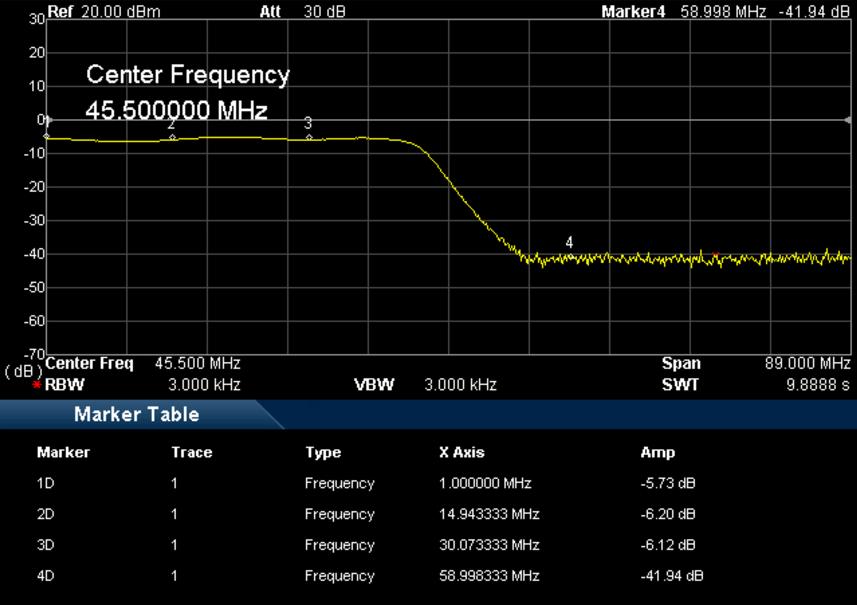
Task: Select the Center Freq 45.500 MHz value
Action: point(197,364)
